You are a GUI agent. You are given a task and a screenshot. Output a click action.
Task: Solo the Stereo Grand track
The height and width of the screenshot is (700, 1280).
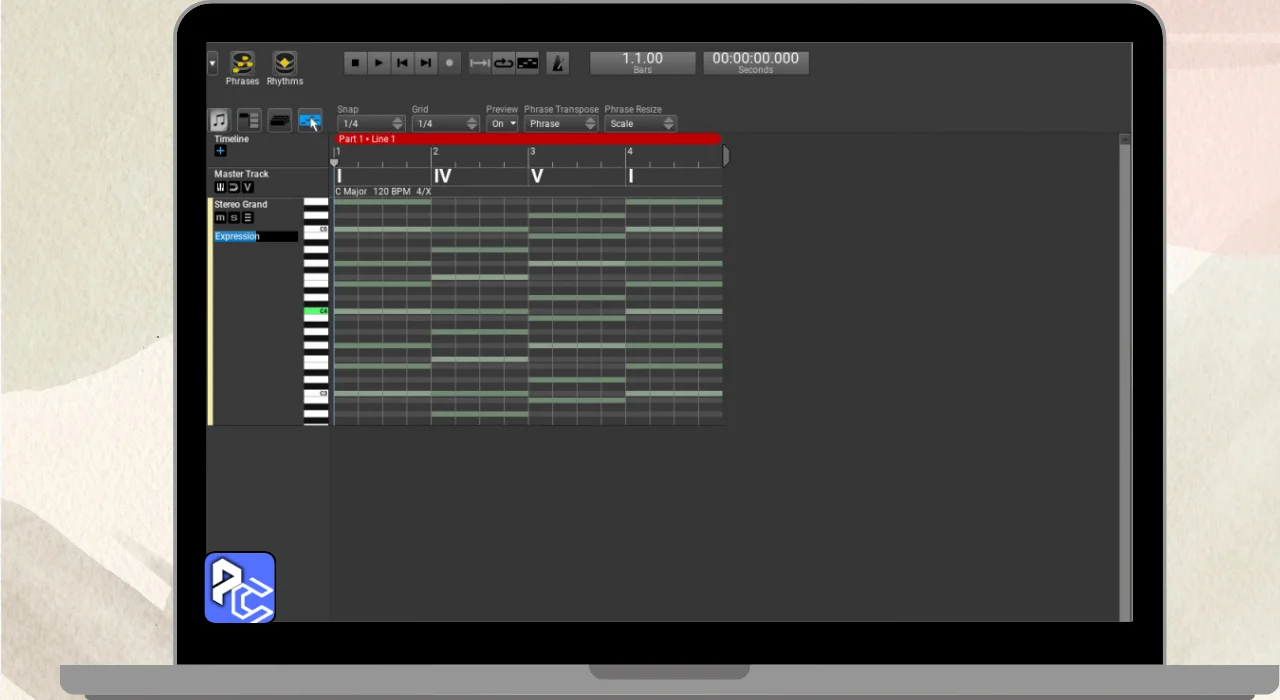click(234, 218)
